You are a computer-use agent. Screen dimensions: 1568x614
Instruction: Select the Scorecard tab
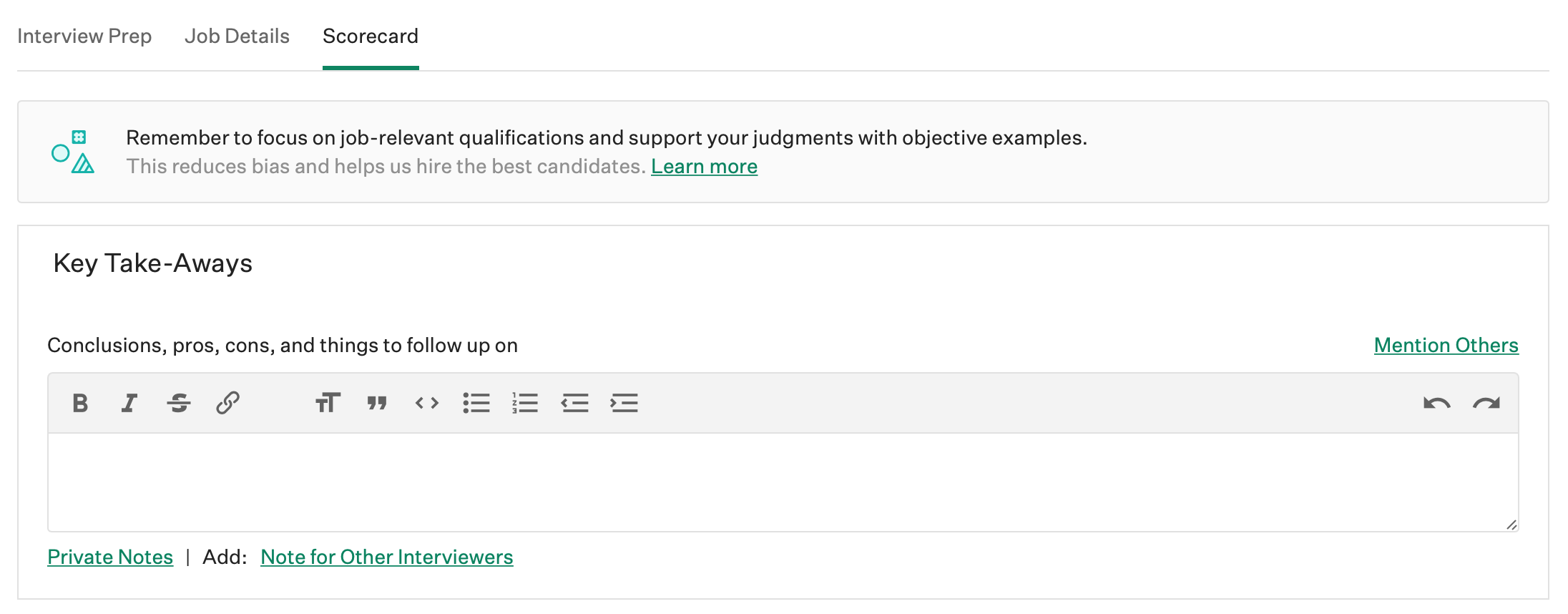pos(371,36)
